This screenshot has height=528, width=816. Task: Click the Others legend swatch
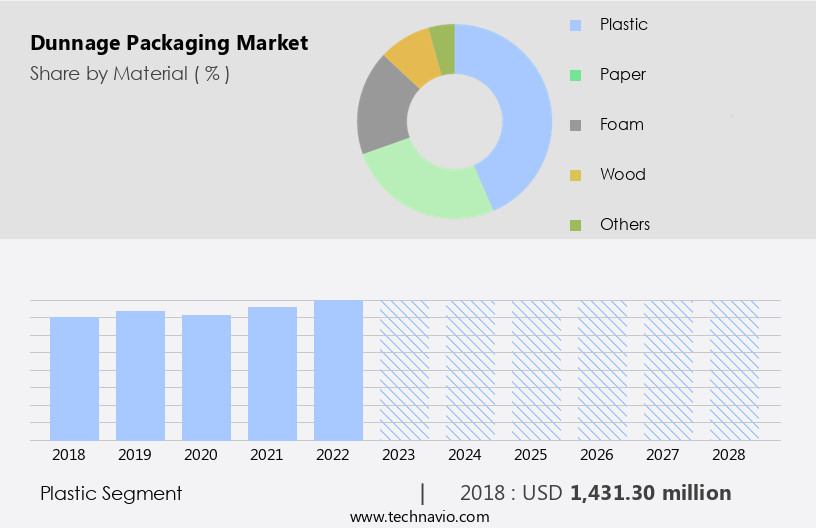click(x=575, y=225)
